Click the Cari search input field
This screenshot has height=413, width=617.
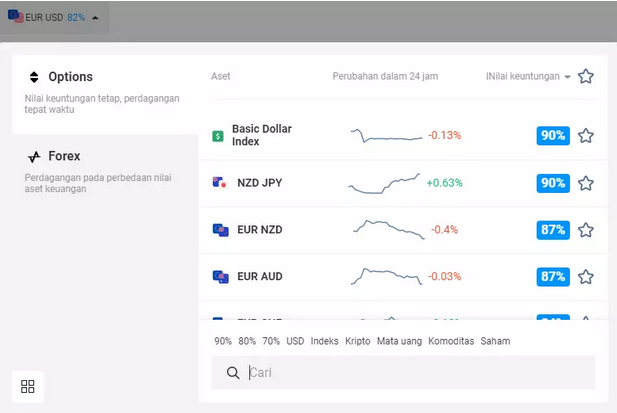(x=403, y=372)
